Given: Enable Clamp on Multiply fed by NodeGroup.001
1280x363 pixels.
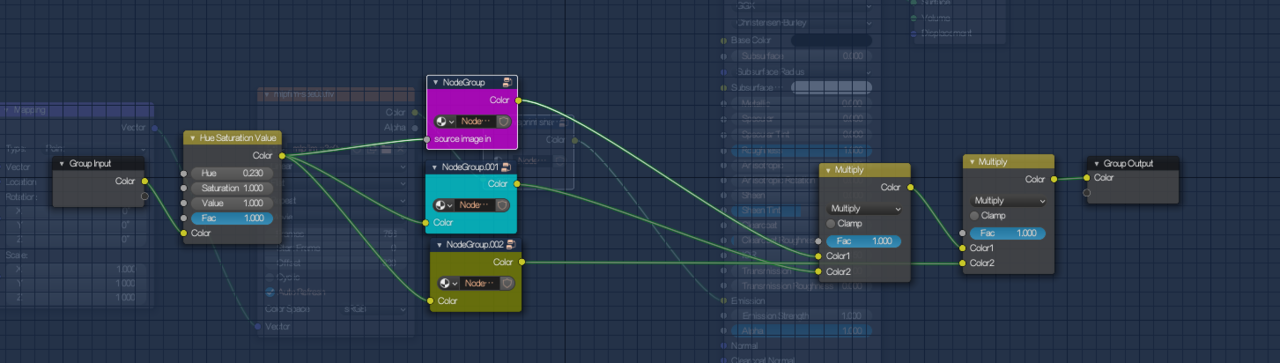Looking at the screenshot, I should pos(832,224).
